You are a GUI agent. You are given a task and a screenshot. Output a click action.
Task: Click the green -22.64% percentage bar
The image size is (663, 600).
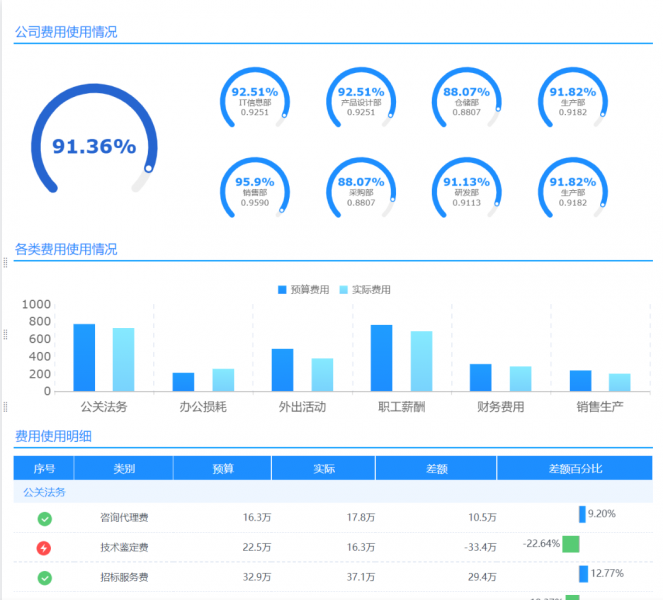[x=570, y=544]
